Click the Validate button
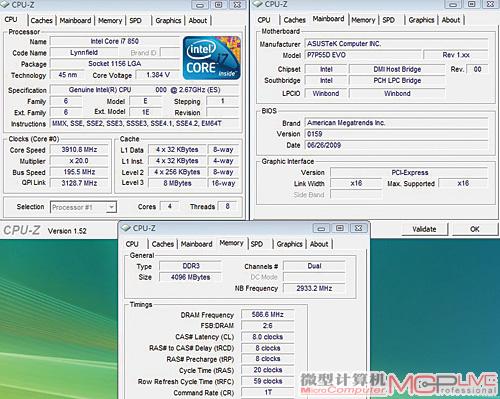Image resolution: width=500 pixels, height=399 pixels. click(424, 229)
